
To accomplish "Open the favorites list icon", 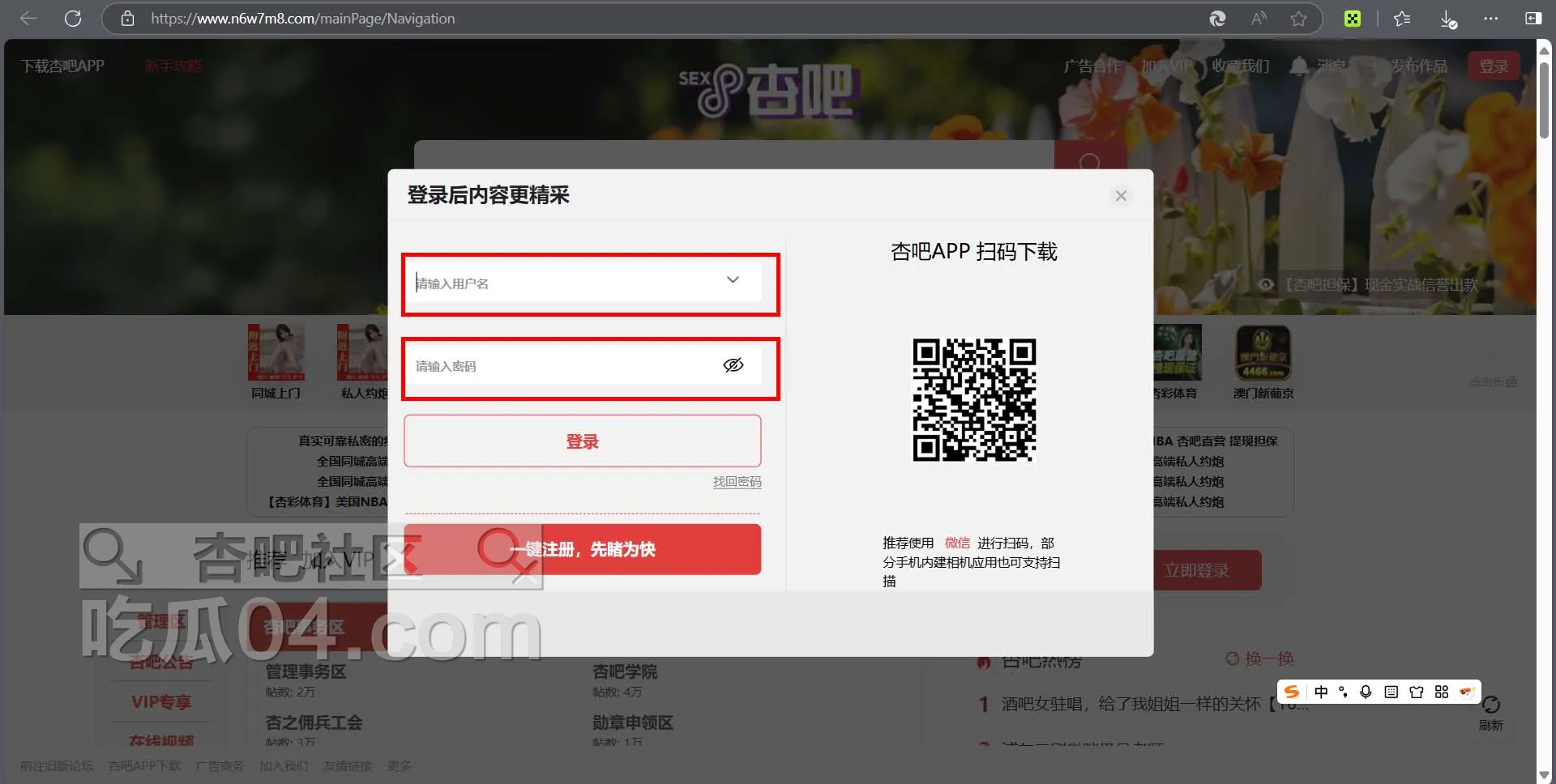I will point(1402,19).
